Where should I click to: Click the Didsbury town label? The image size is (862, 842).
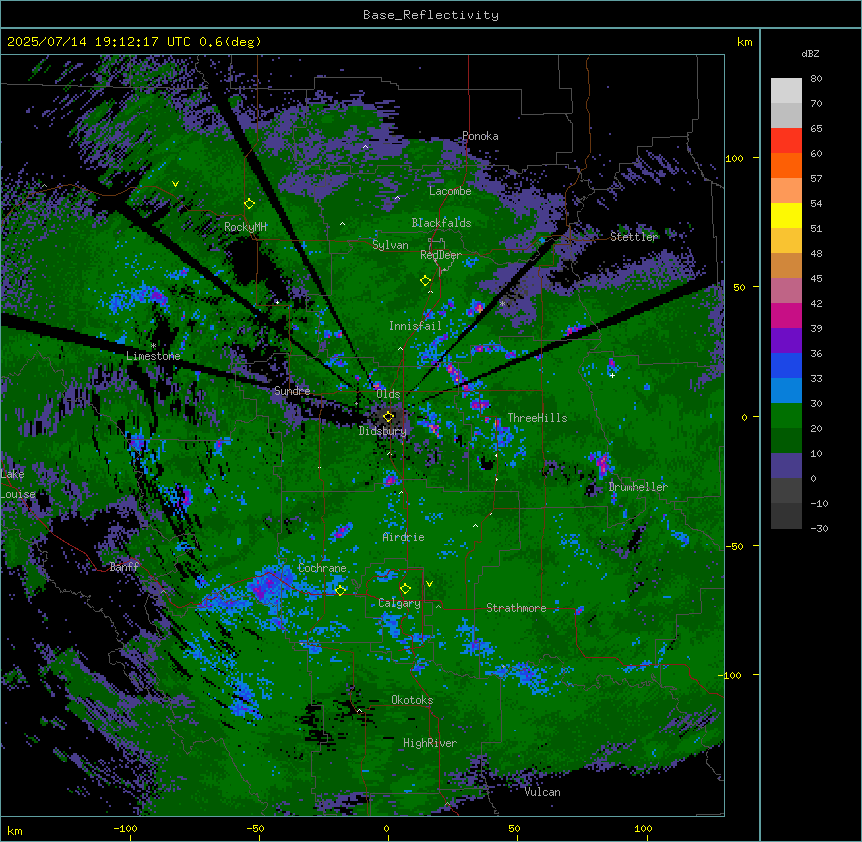(383, 431)
